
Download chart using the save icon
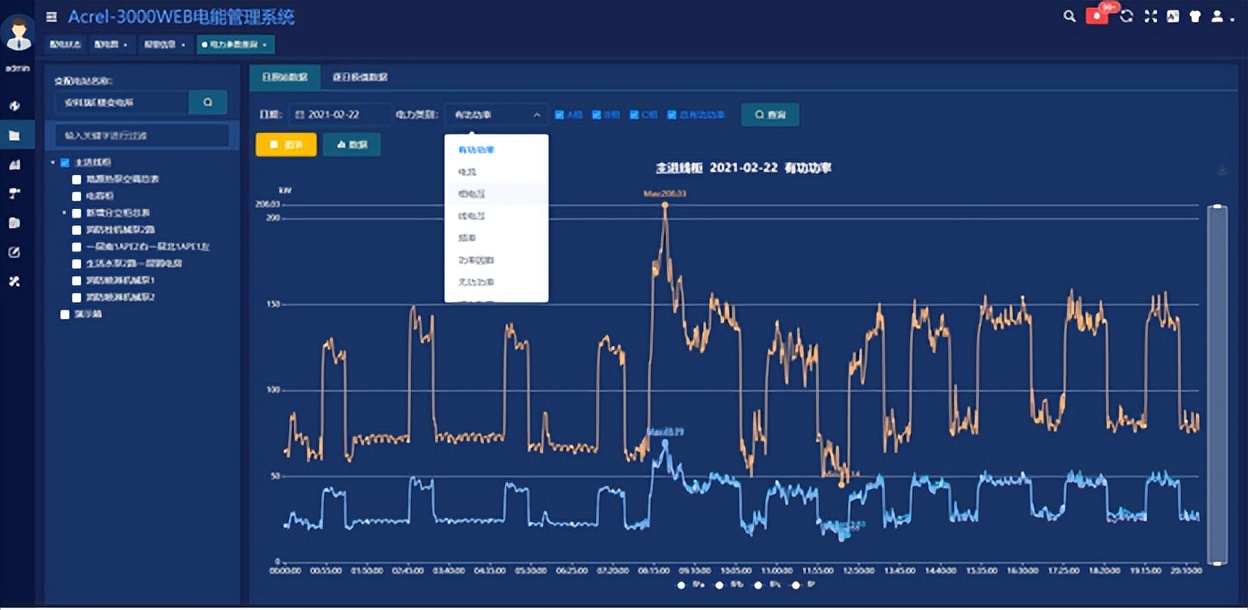pos(1222,171)
